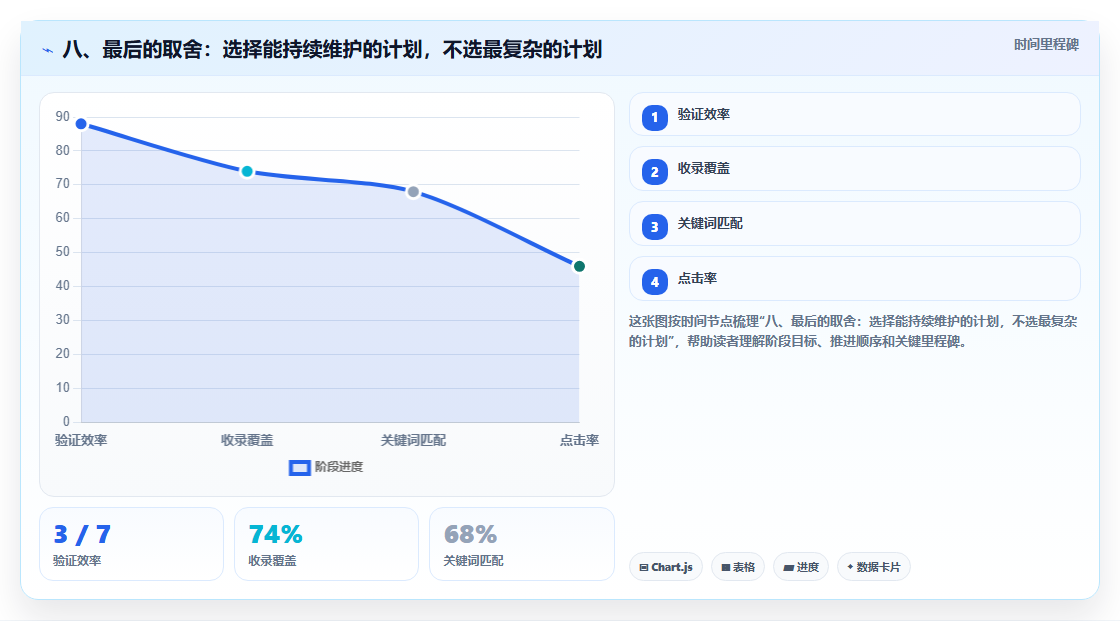Click the numbered badge 4 for 点击率

click(x=654, y=282)
